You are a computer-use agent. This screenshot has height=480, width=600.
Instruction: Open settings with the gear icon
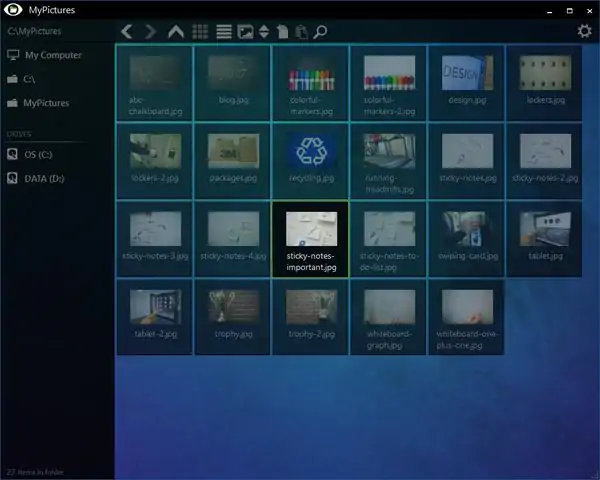585,31
